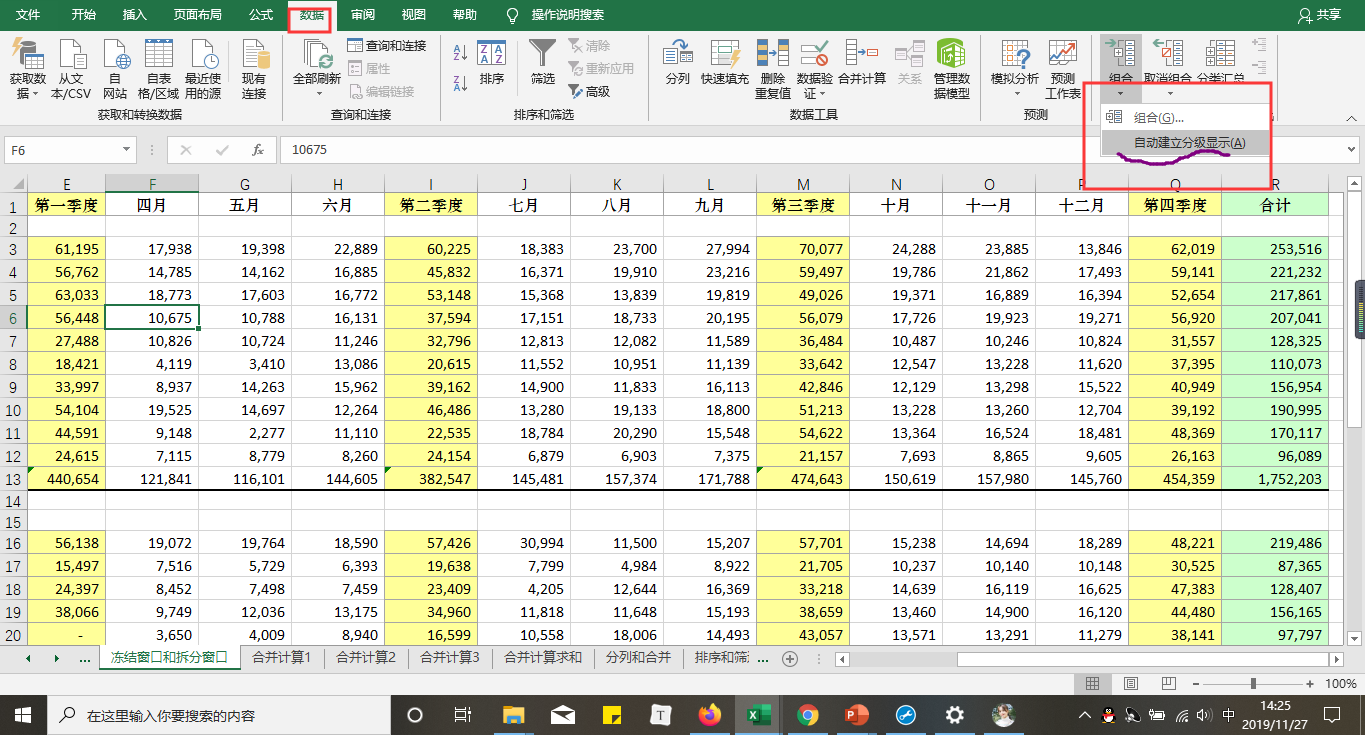The height and width of the screenshot is (735, 1365).
Task: Select row 13 header
Action: click(14, 479)
